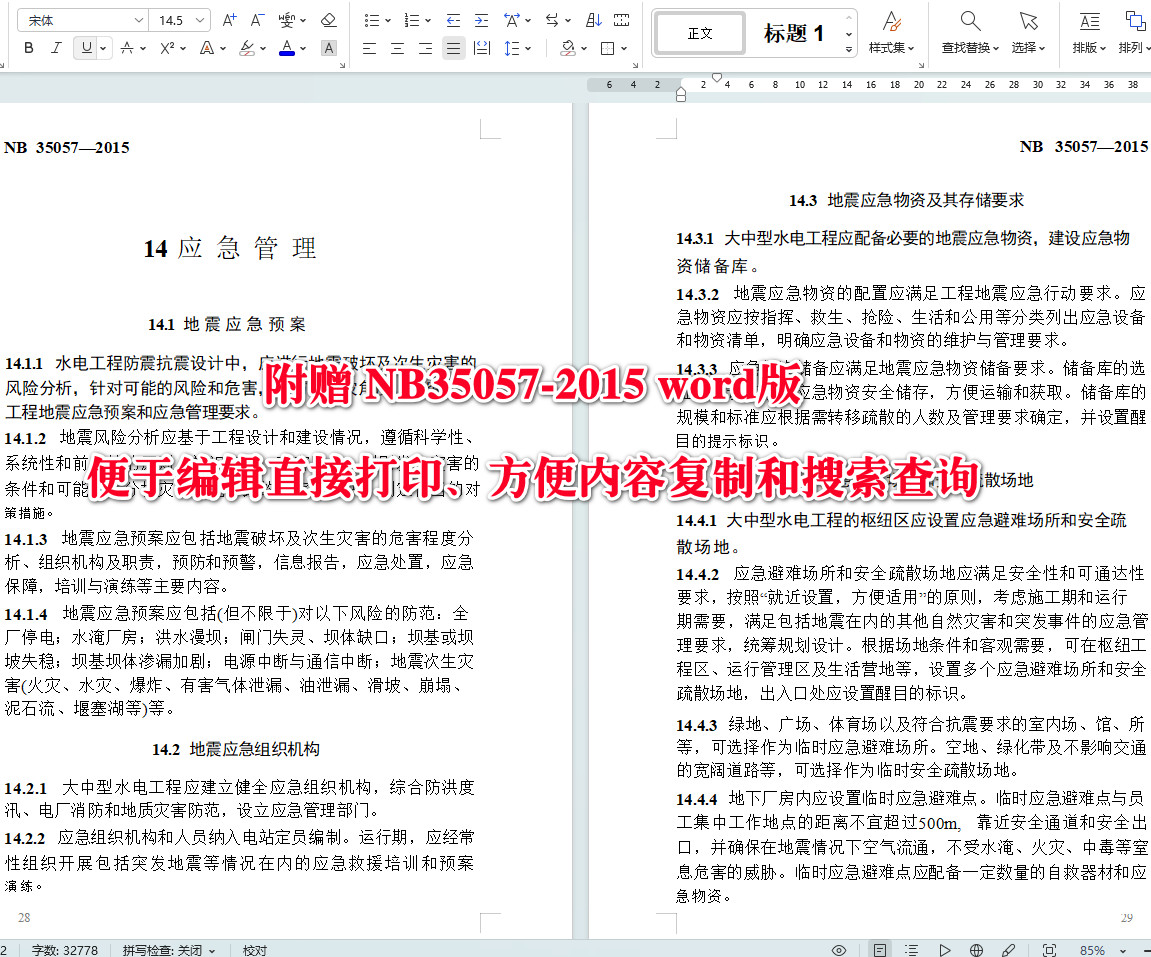Click word count 字数: 32778
Viewport: 1151px width, 957px height.
click(x=65, y=950)
